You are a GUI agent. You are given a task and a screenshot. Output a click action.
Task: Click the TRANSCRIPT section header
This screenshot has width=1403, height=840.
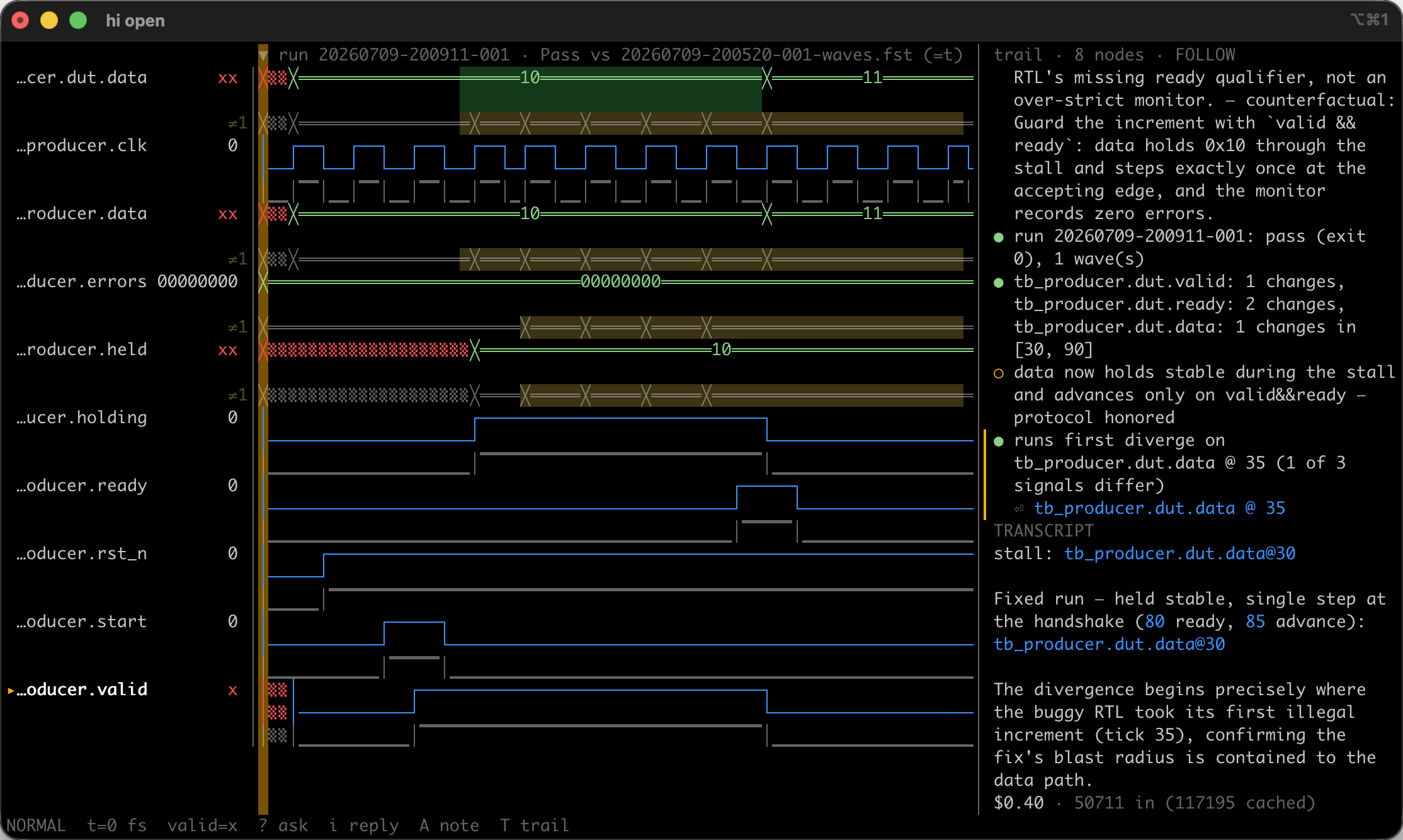click(1043, 531)
